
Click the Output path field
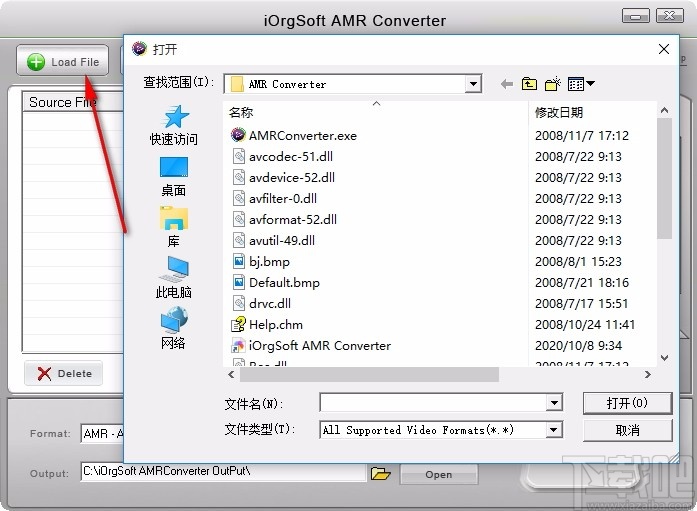[x=223, y=471]
